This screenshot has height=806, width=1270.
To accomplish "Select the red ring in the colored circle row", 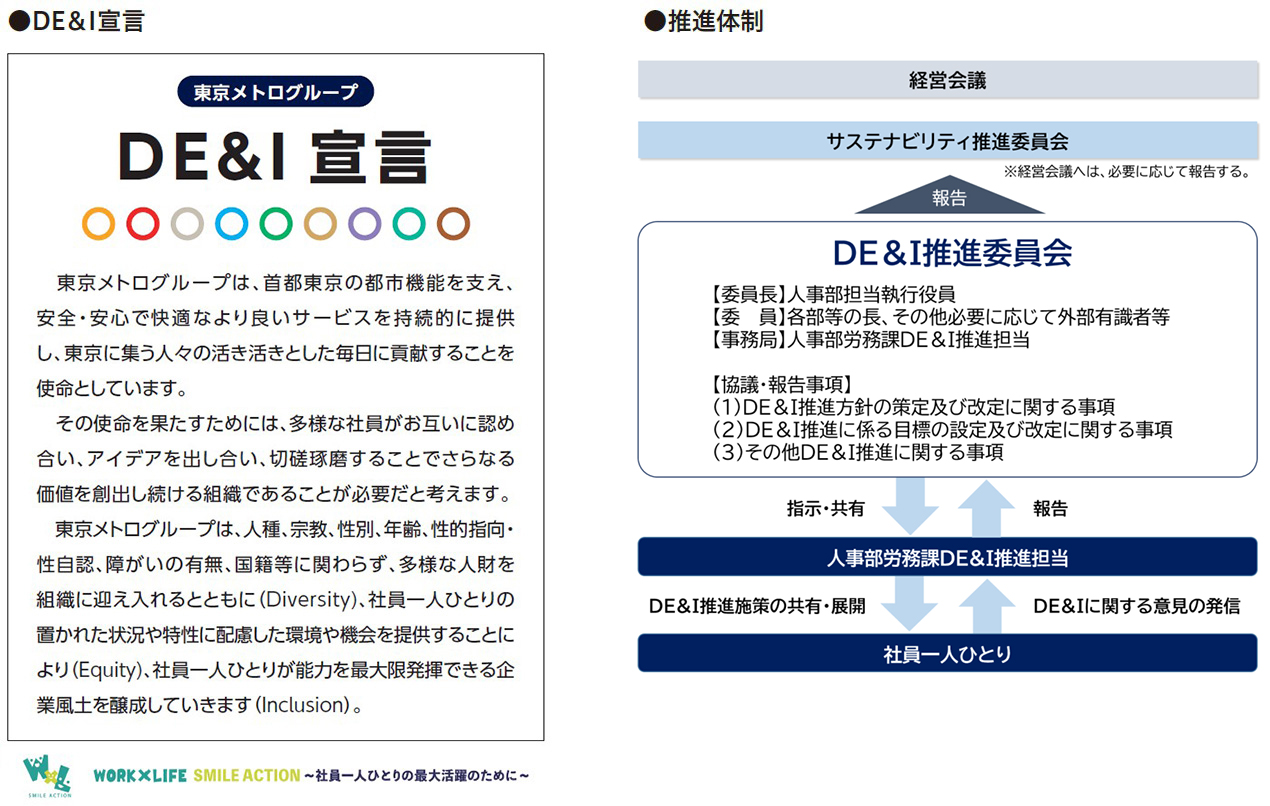I will click(143, 223).
